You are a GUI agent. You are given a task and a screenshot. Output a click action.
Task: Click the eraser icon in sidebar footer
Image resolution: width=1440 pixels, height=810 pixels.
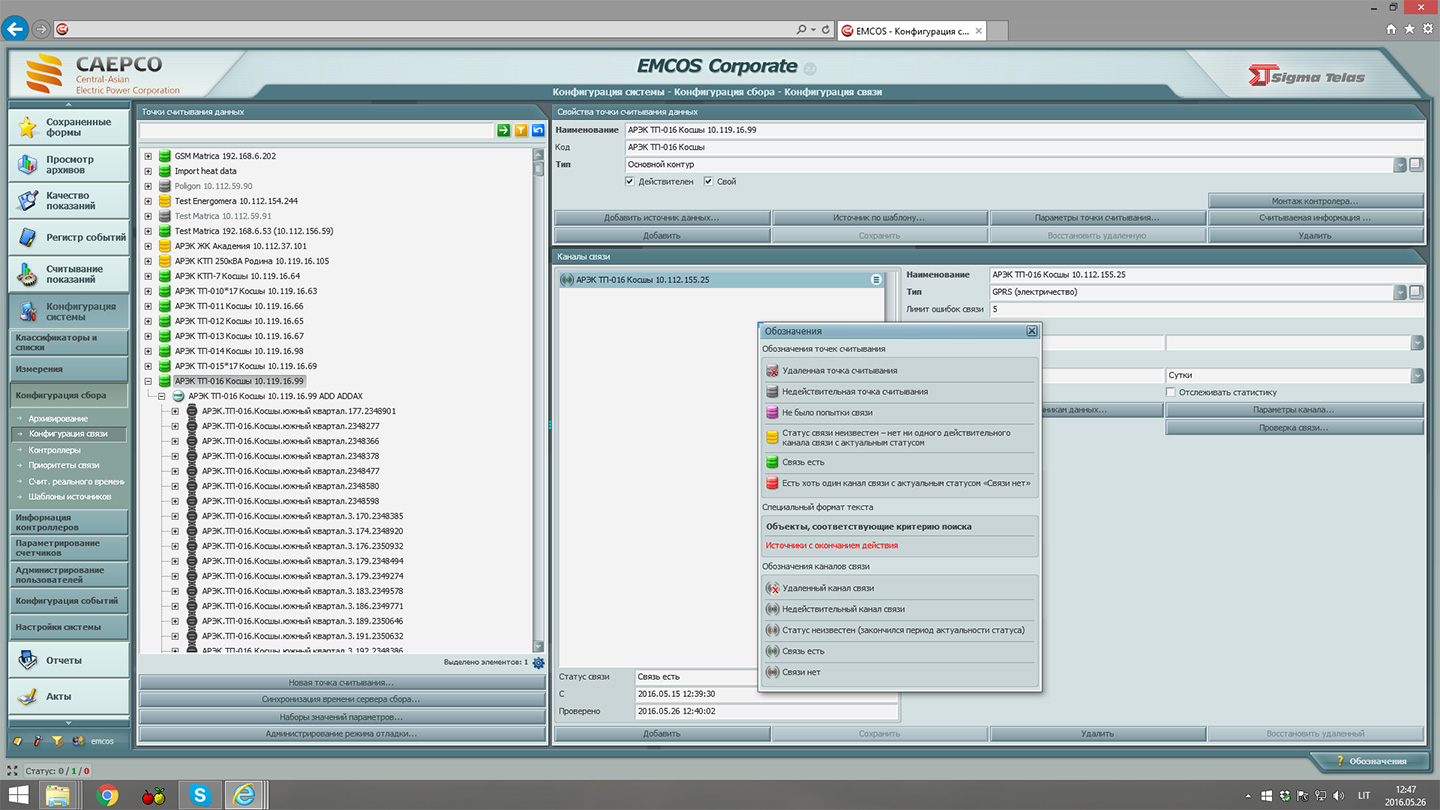[x=17, y=741]
